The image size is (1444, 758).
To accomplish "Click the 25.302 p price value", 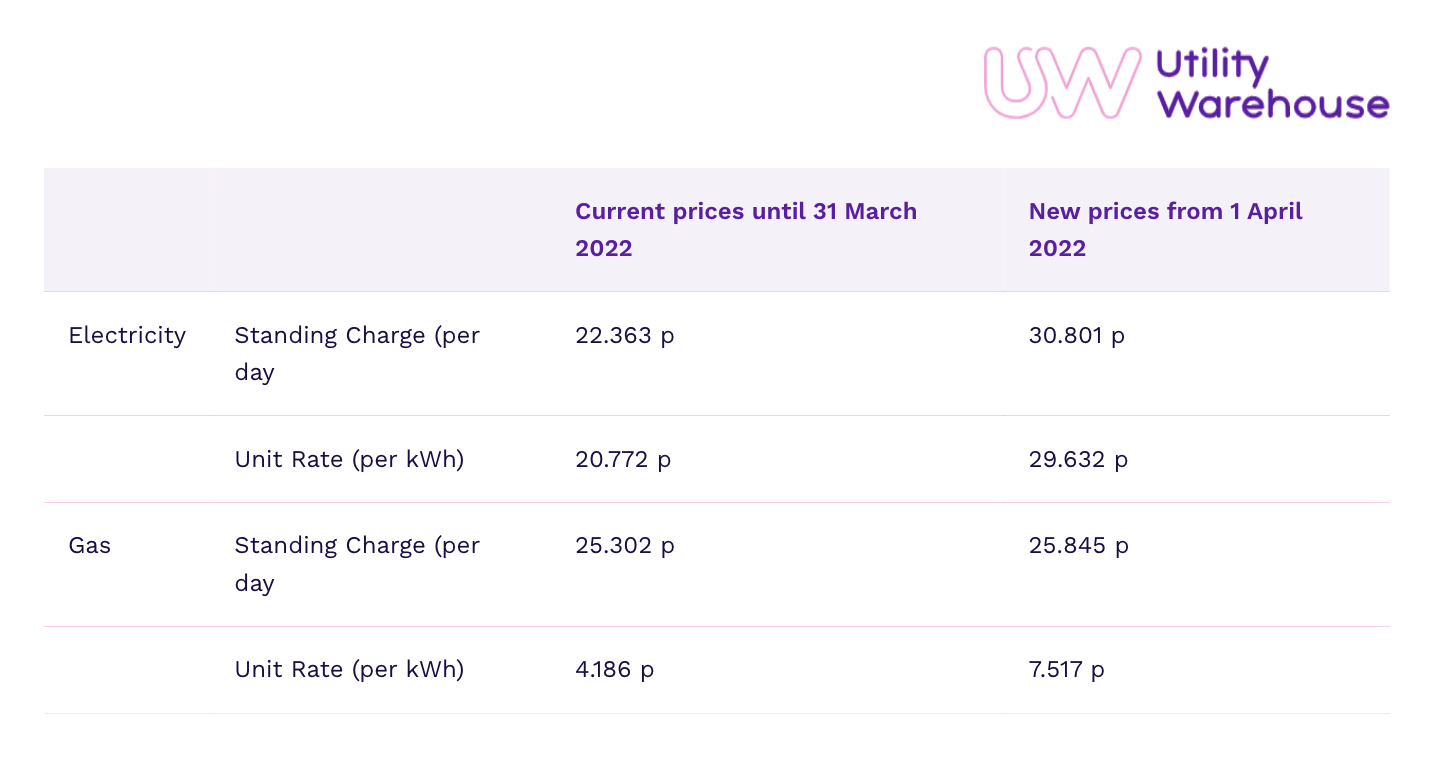I will coord(624,545).
